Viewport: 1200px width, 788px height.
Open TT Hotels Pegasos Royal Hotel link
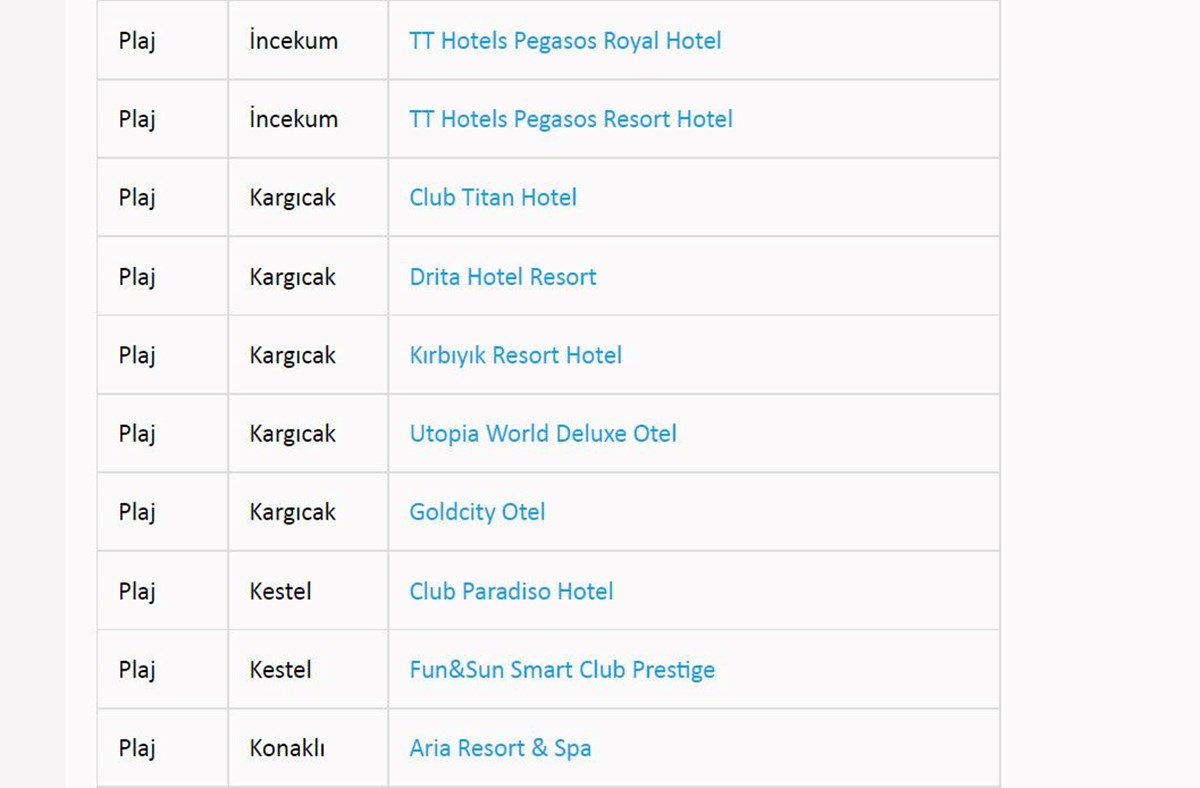pyautogui.click(x=565, y=41)
